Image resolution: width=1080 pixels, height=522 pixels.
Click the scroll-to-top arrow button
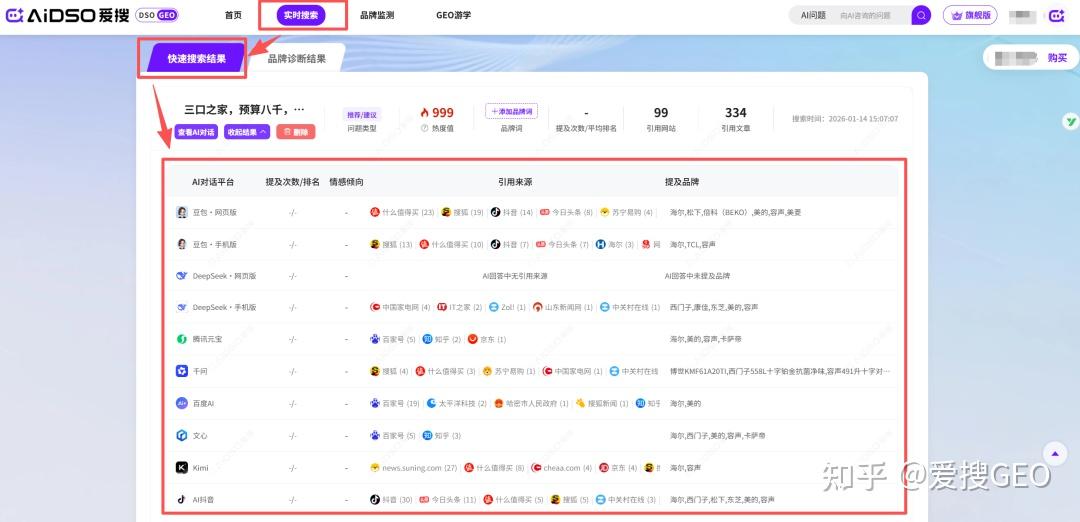click(x=1055, y=453)
